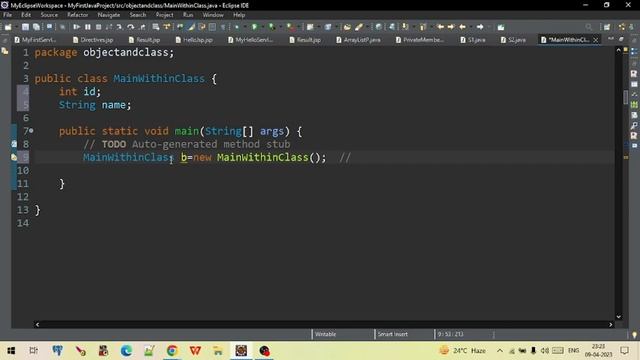Switch to the ArrayListP.java editor tab
This screenshot has height=360, width=640.
click(x=358, y=40)
